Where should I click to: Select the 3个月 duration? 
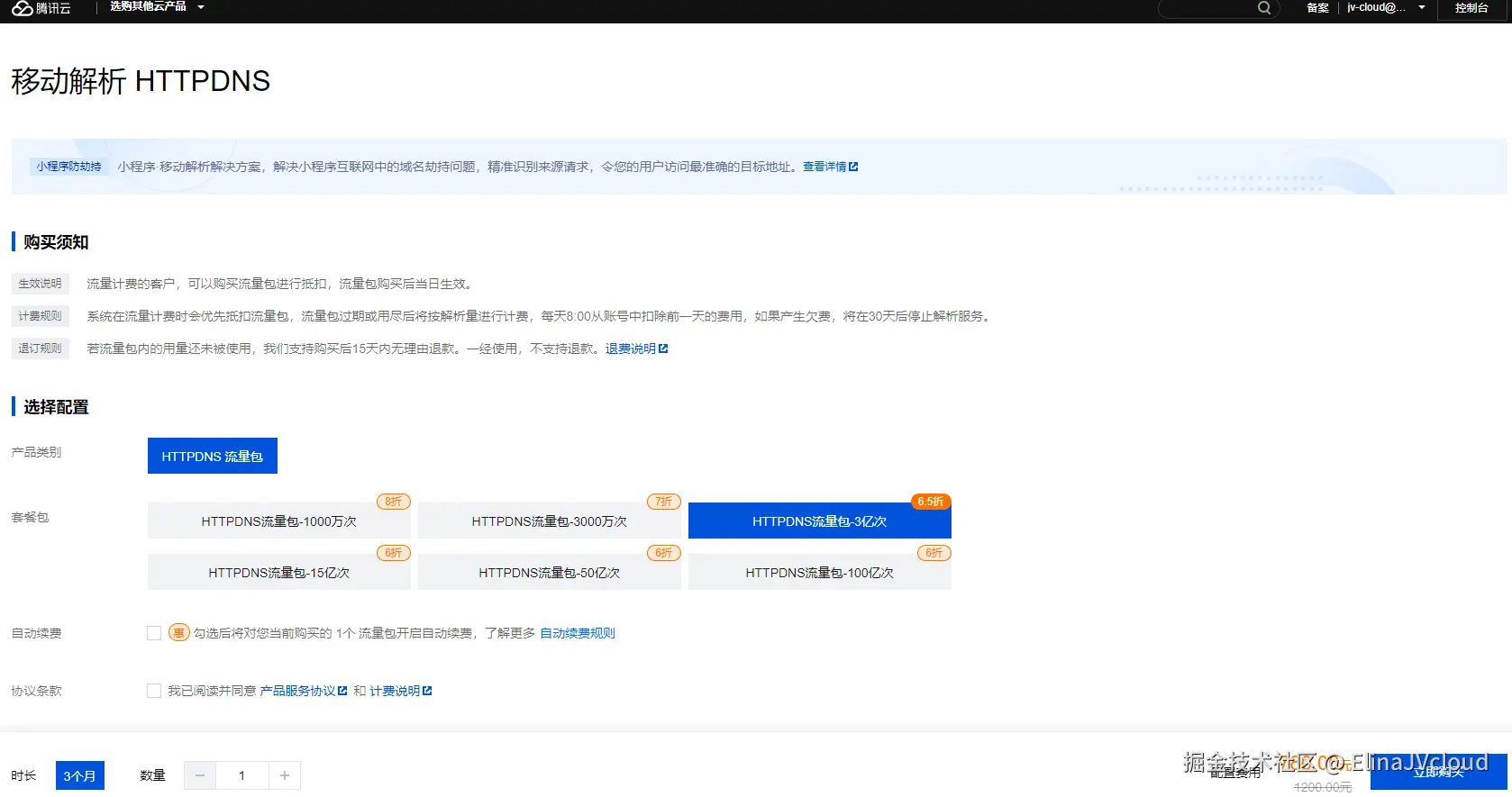coord(80,775)
